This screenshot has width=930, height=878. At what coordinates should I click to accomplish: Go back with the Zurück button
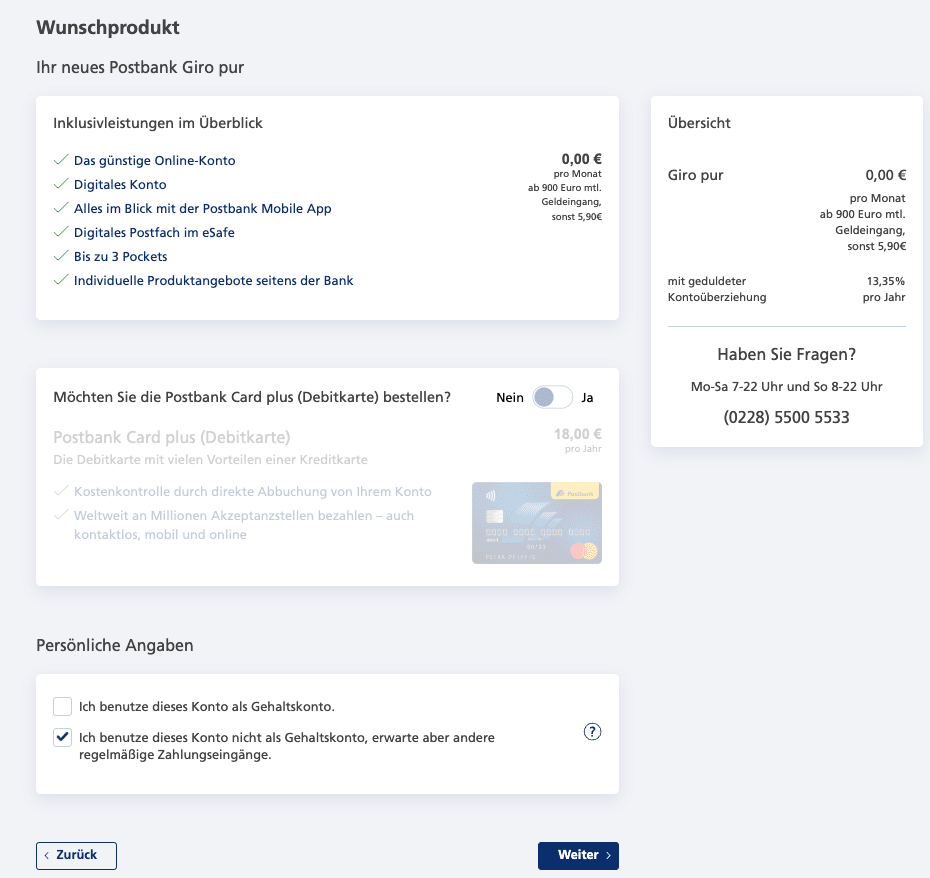[x=77, y=855]
